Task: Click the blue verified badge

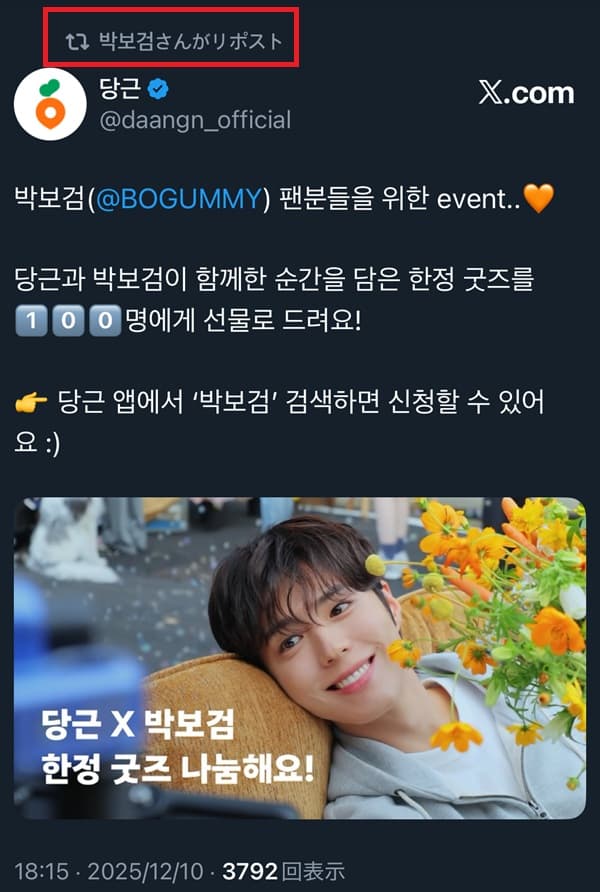Action: [158, 89]
